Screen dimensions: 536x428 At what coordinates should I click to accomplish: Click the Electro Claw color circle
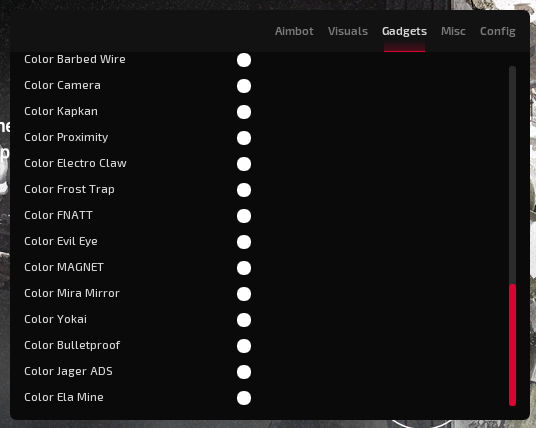click(244, 164)
